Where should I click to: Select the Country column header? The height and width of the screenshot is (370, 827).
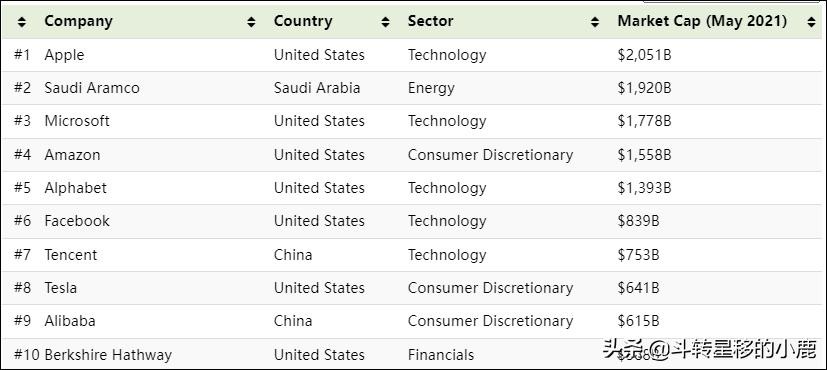coord(303,21)
